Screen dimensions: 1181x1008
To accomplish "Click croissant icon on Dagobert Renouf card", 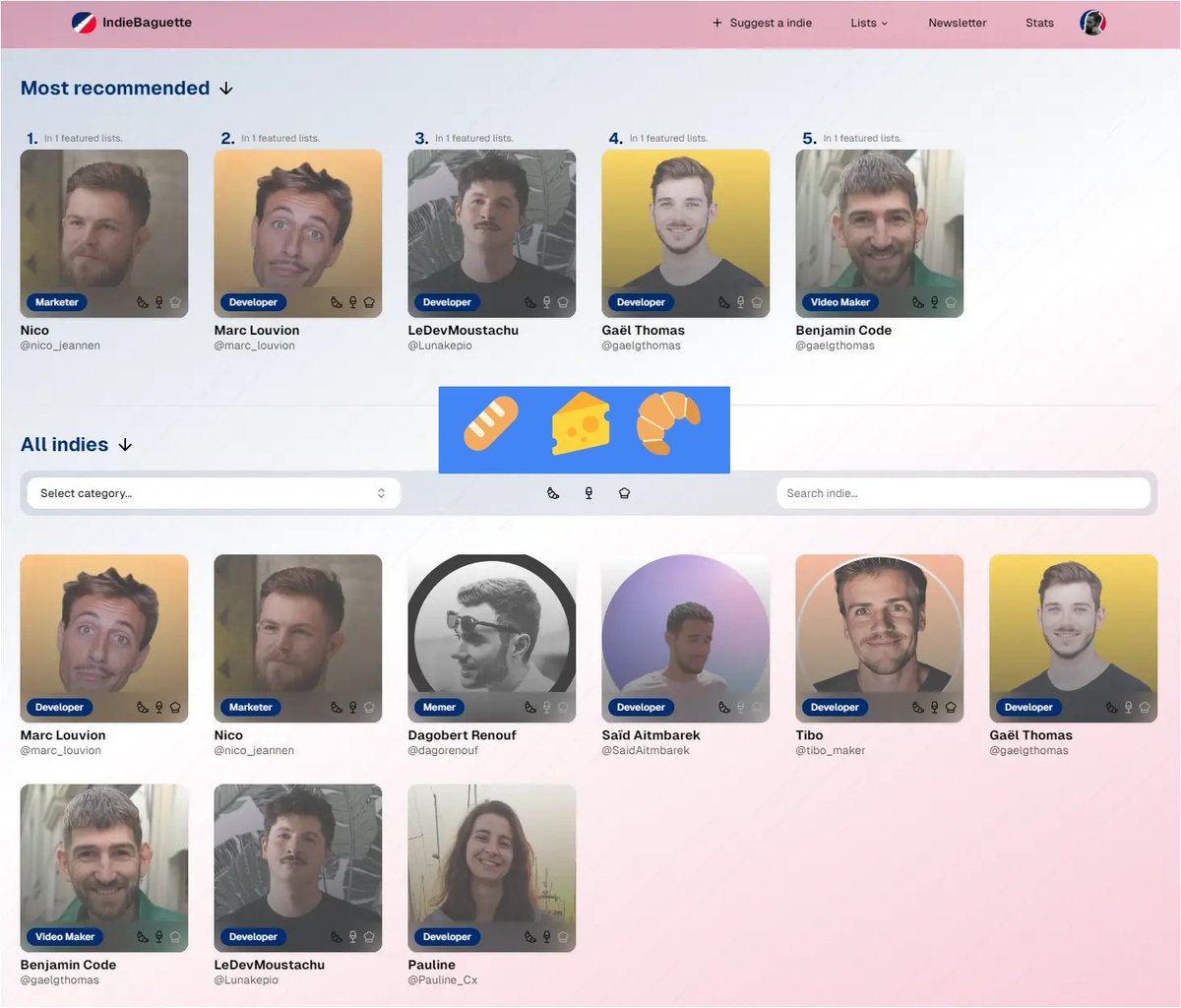I will [x=530, y=707].
